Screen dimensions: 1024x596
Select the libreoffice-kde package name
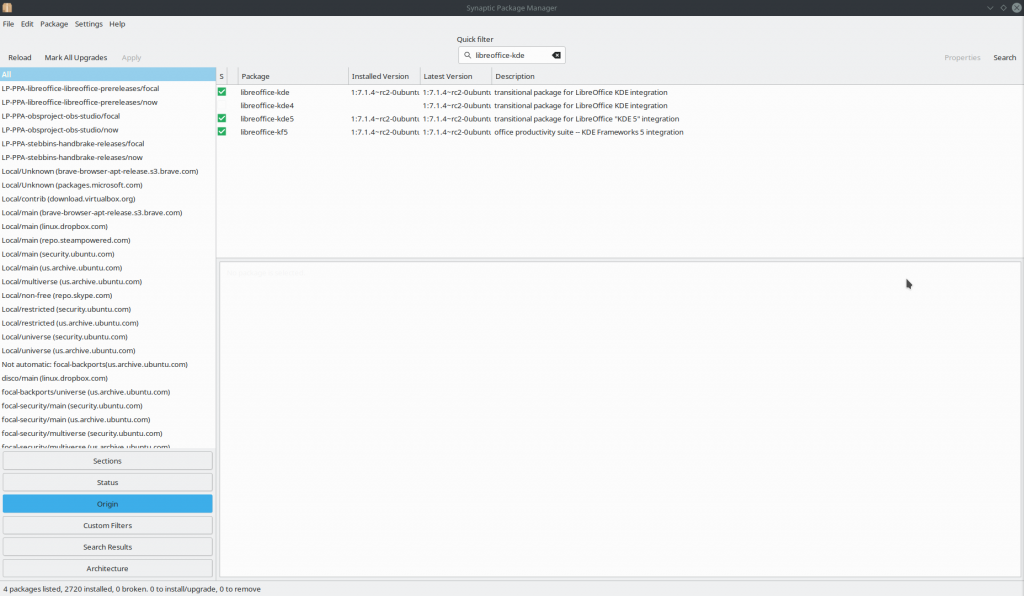[x=264, y=93]
